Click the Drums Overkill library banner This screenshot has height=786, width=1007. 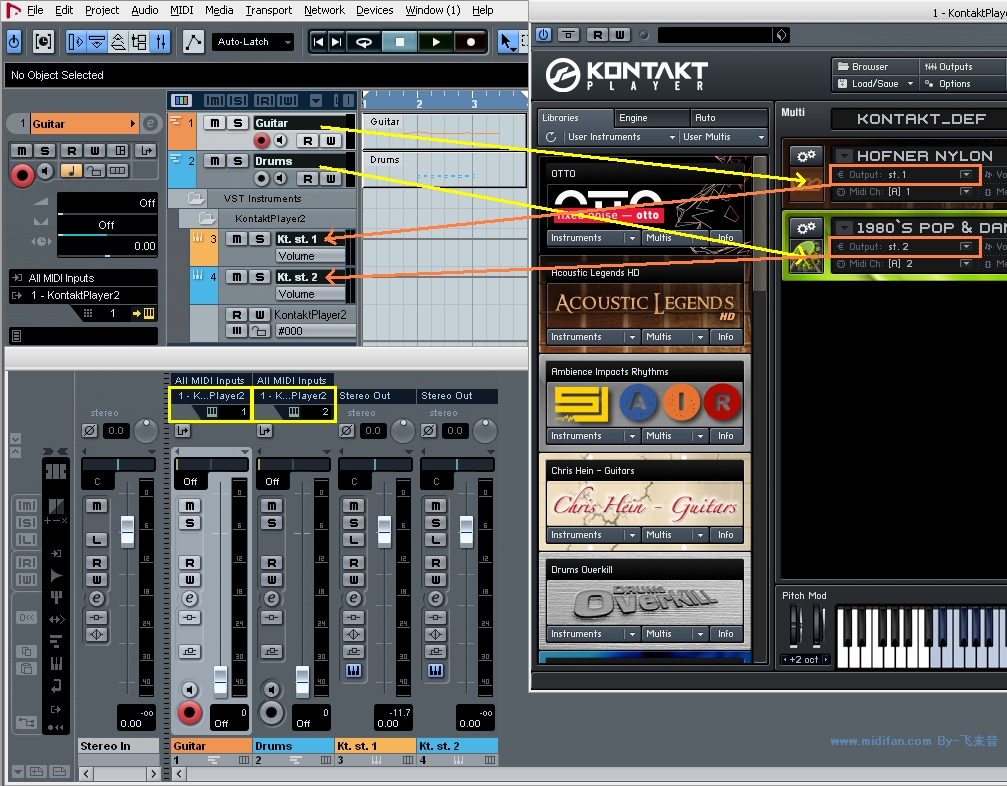(645, 601)
